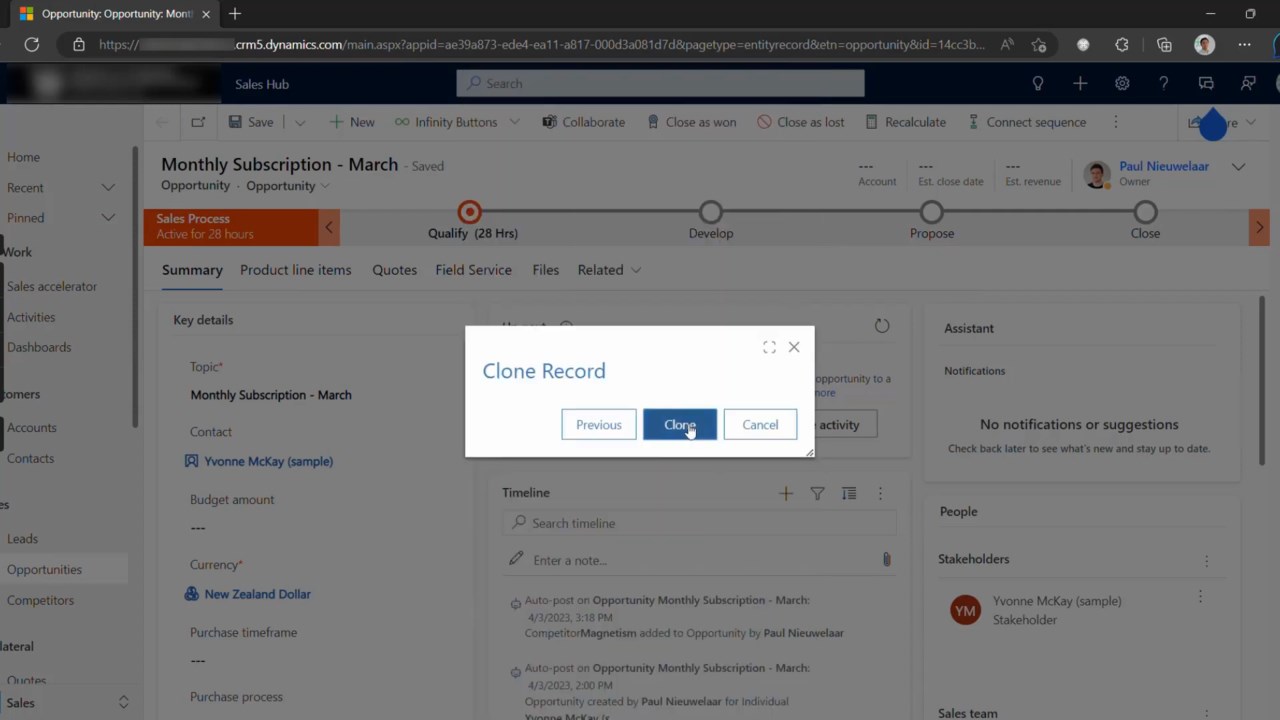This screenshot has width=1280, height=720.
Task: Switch to the Summary tab
Action: point(192,270)
